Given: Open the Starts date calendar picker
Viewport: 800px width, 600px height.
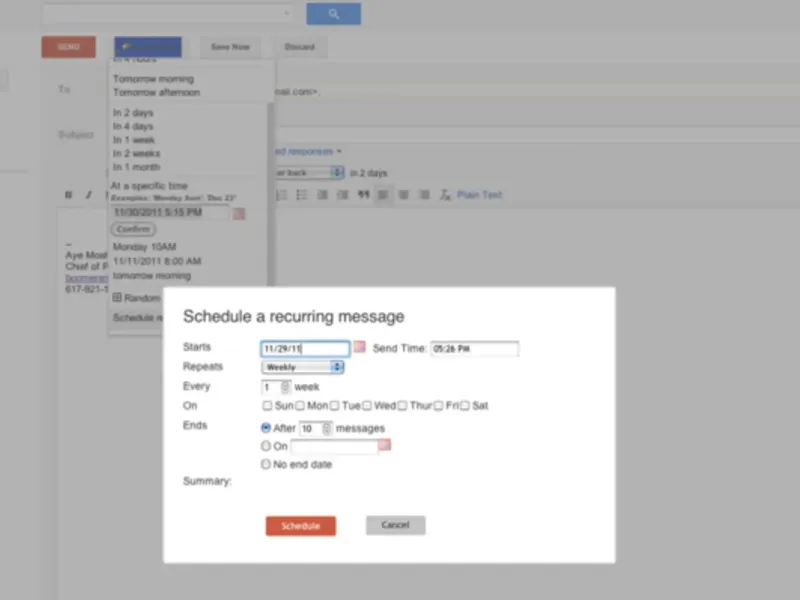Looking at the screenshot, I should coord(359,347).
